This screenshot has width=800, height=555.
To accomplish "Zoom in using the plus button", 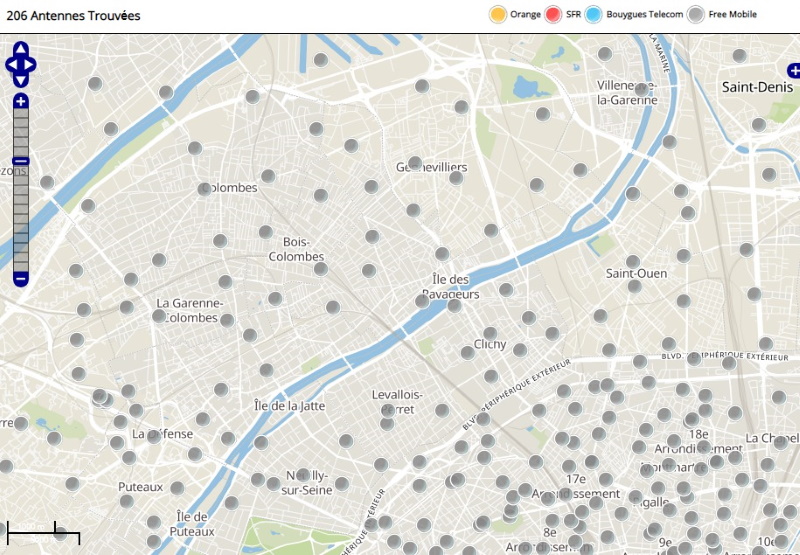I will pos(21,101).
